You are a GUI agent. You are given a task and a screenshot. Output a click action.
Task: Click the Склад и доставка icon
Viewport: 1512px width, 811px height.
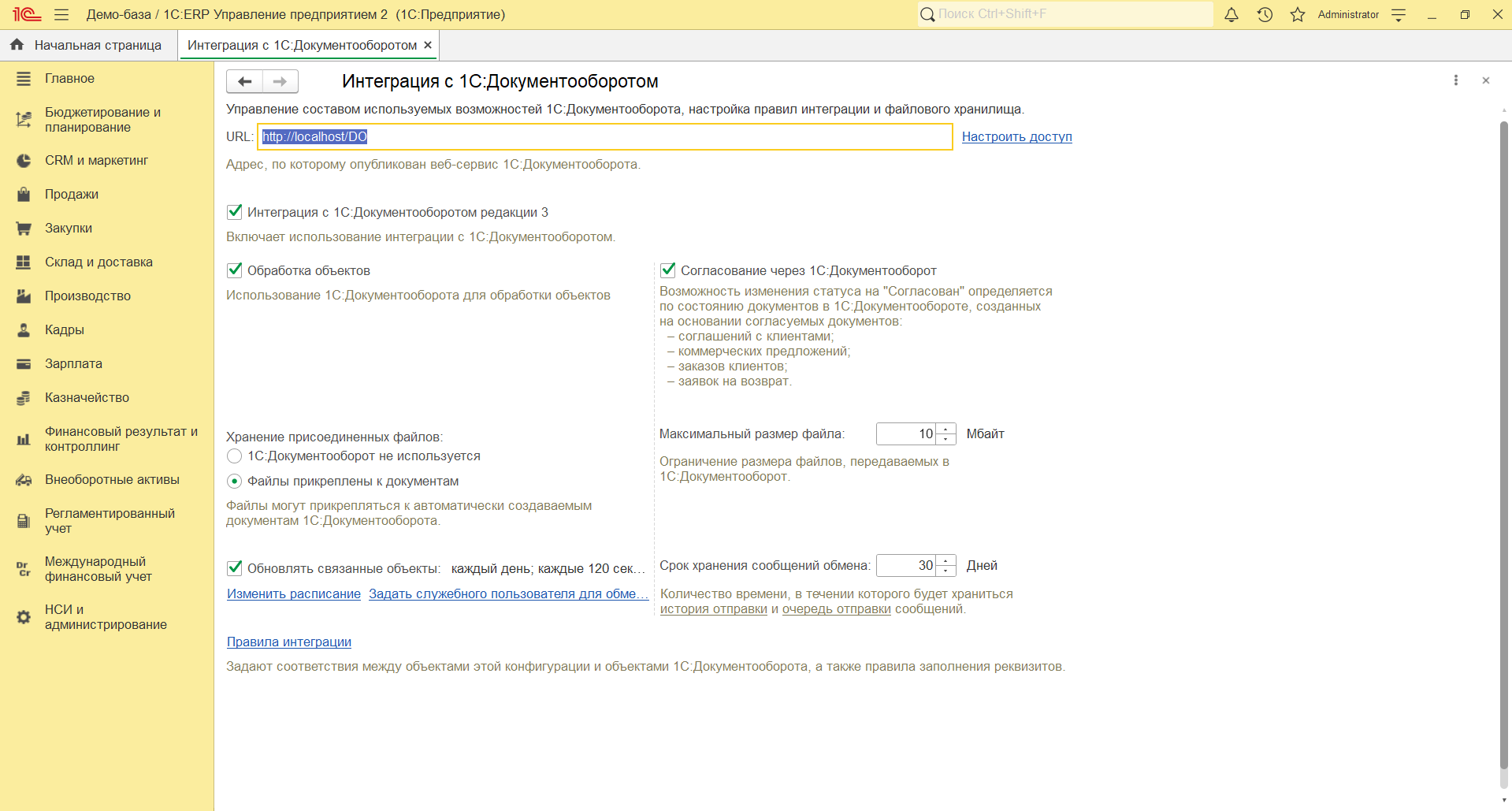[x=24, y=262]
